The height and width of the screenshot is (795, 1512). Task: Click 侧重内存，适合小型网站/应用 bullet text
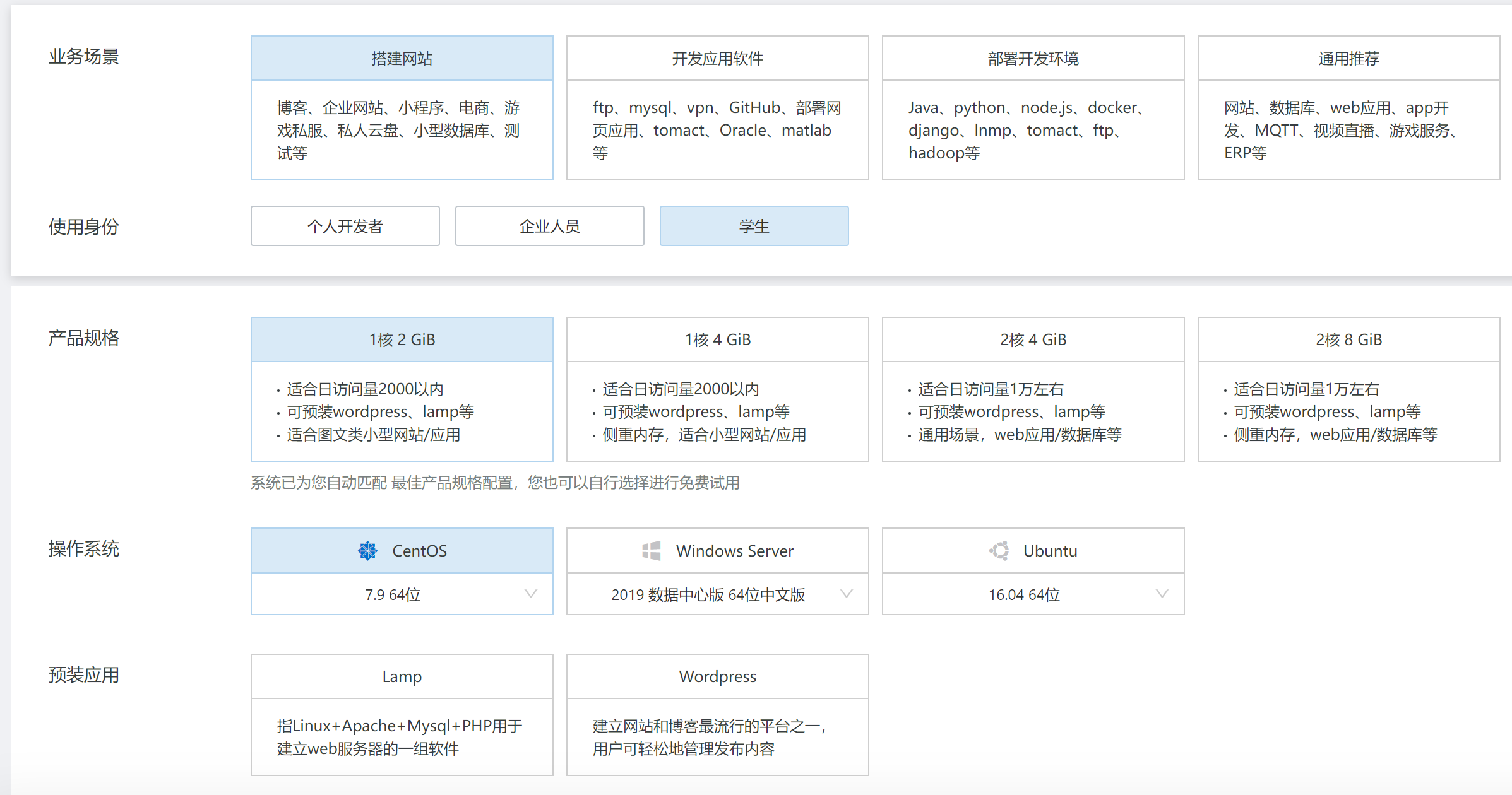point(704,435)
